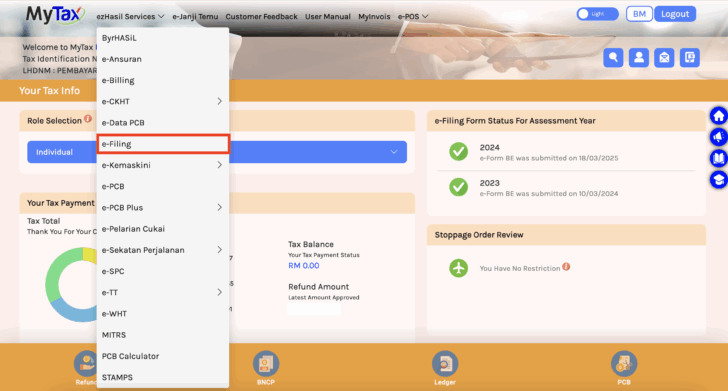Image resolution: width=728 pixels, height=391 pixels.
Task: Click the Stoppage Order Review heading
Action: click(479, 235)
